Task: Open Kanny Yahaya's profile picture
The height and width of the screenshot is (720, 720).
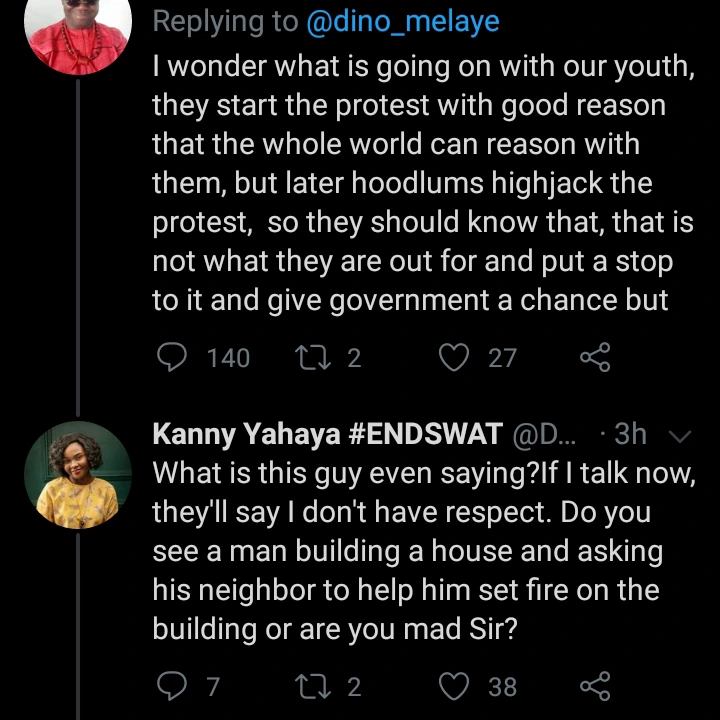Action: [x=77, y=474]
